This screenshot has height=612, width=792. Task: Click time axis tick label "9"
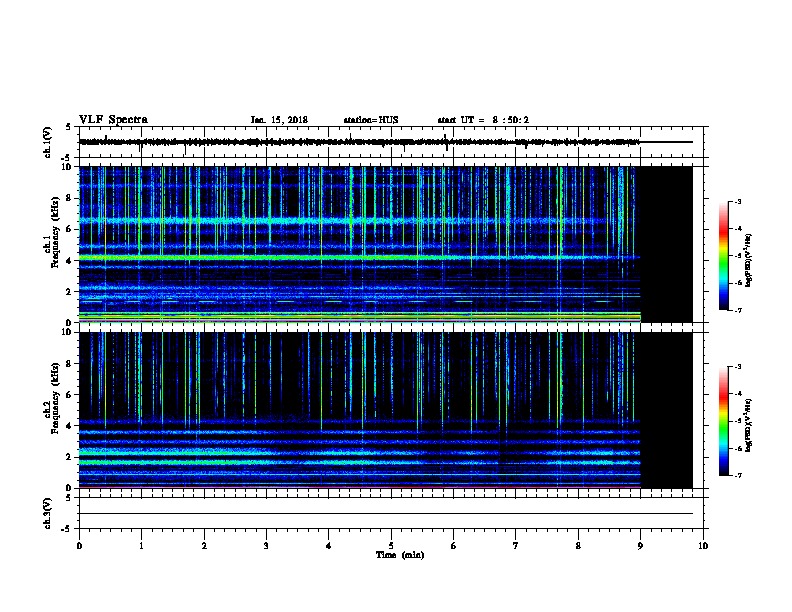click(x=640, y=545)
